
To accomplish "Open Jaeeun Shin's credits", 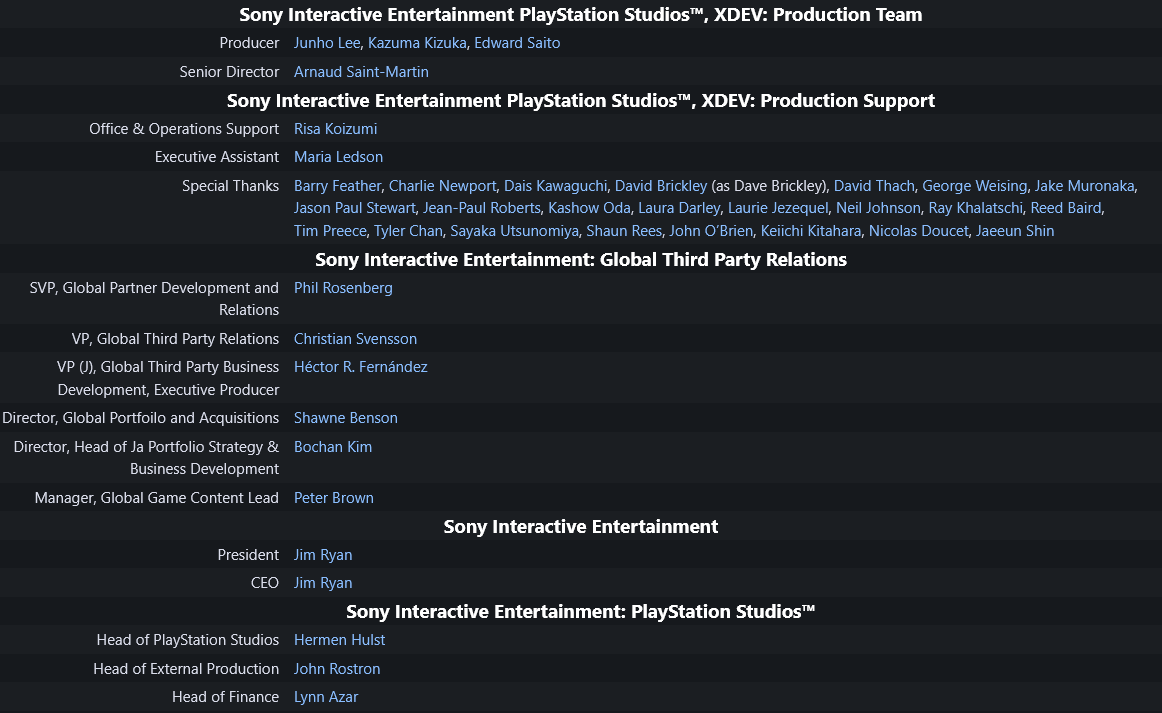I will point(1015,231).
